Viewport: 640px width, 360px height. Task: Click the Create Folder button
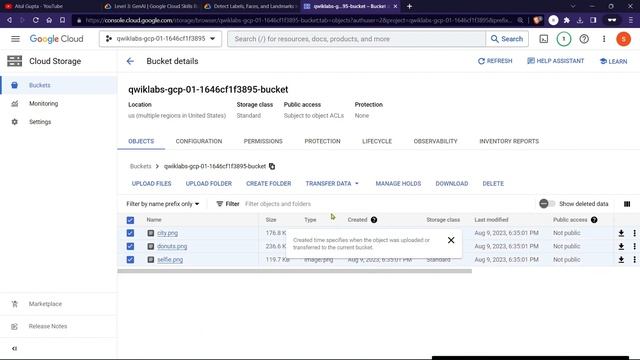click(x=269, y=184)
